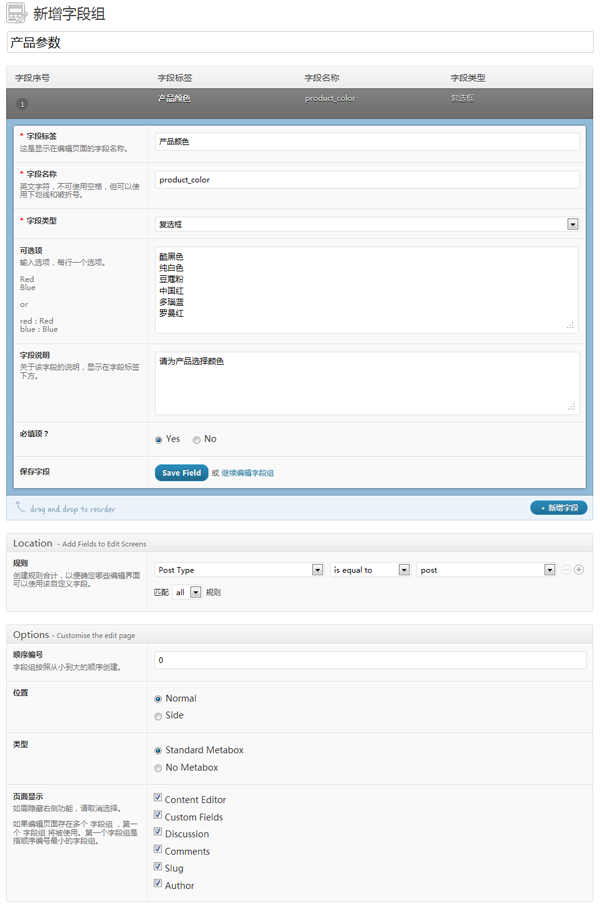The height and width of the screenshot is (907, 600).
Task: Click resize handle of the 可选项 textarea
Action: [572, 325]
